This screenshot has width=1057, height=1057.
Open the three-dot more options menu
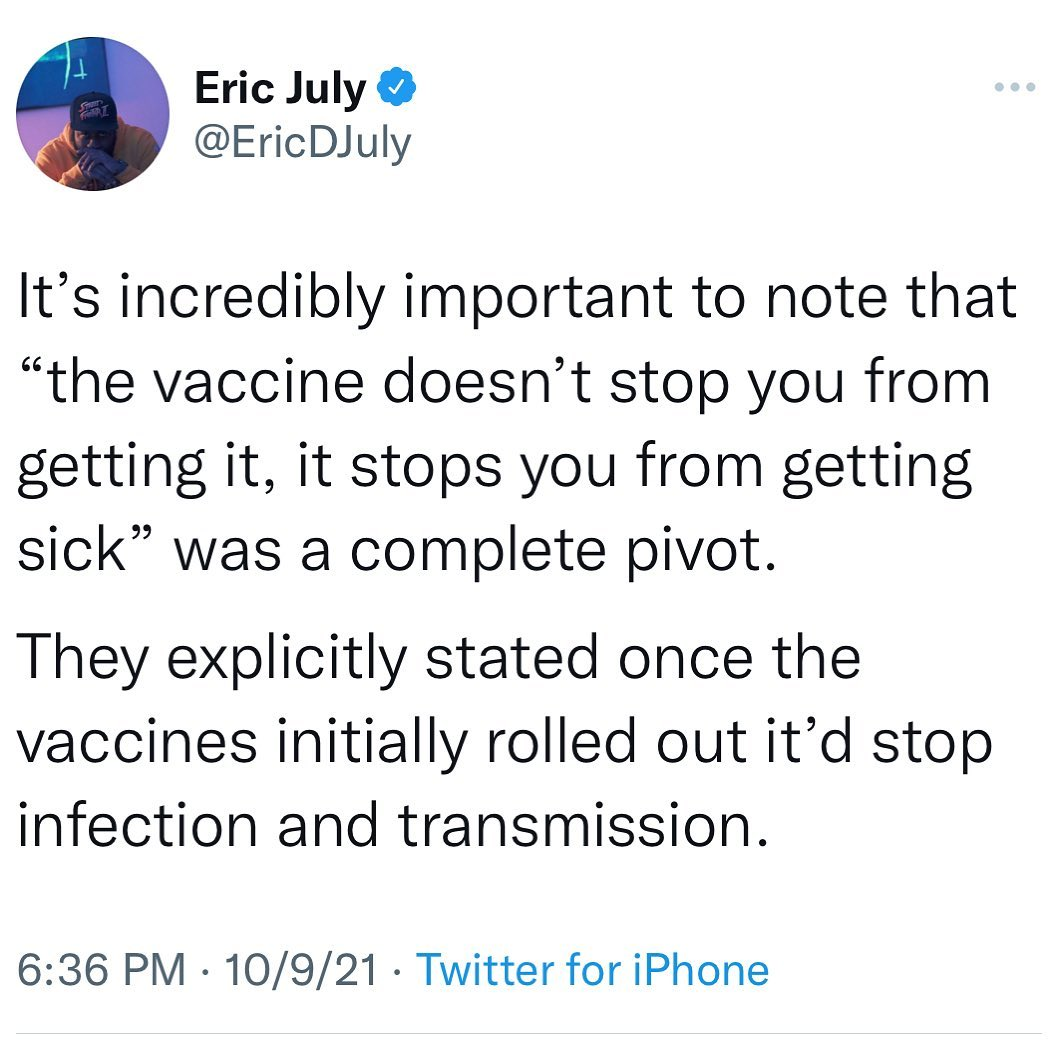pyautogui.click(x=1017, y=86)
